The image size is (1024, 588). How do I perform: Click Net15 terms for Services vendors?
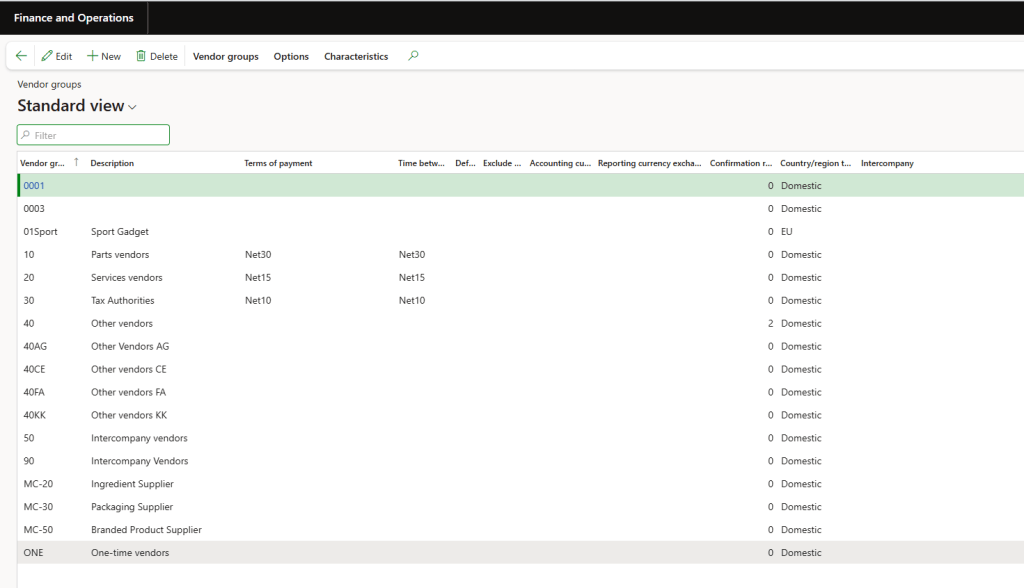click(x=258, y=278)
